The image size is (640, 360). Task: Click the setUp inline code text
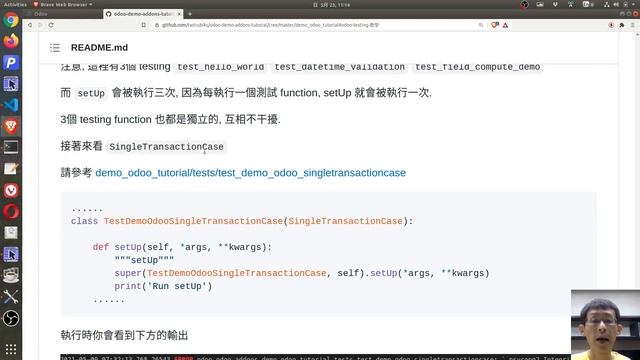tap(91, 93)
